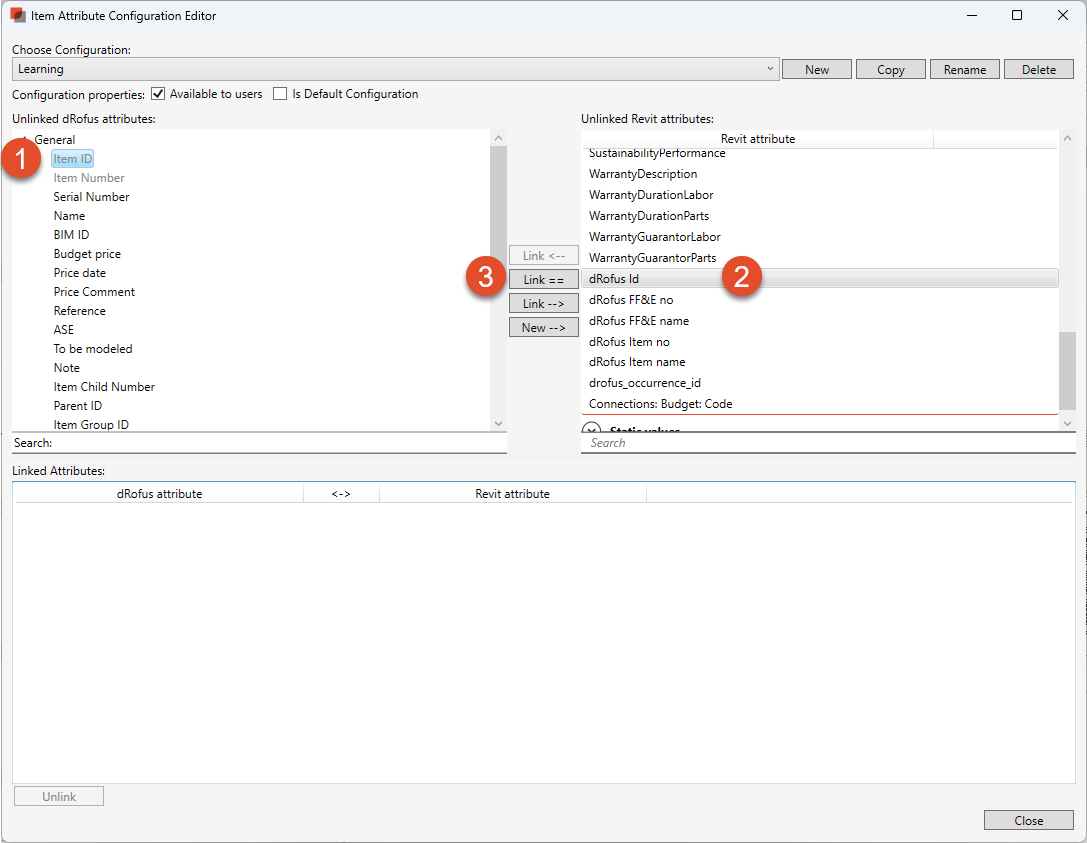This screenshot has height=843, width=1087.
Task: Delete the Learning configuration
Action: click(x=1038, y=69)
